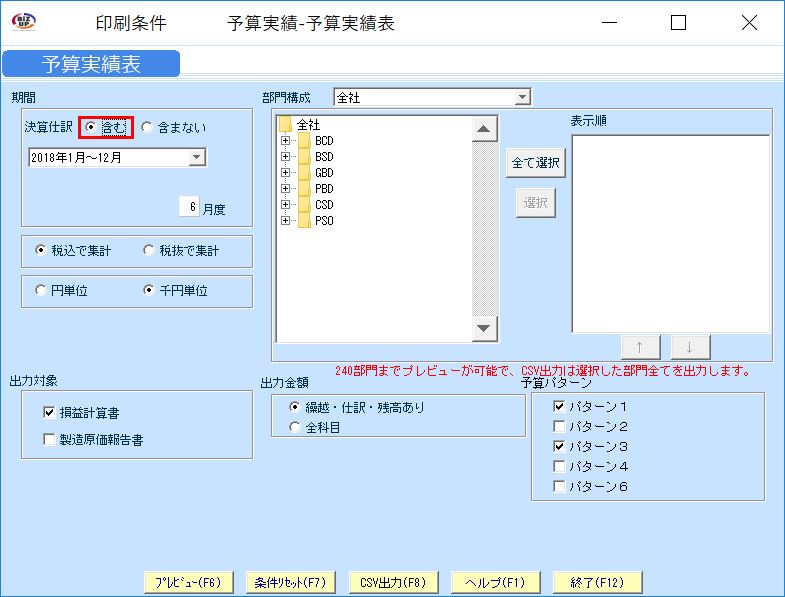Click CSV出力(F8) button
The width and height of the screenshot is (785, 597).
(393, 582)
